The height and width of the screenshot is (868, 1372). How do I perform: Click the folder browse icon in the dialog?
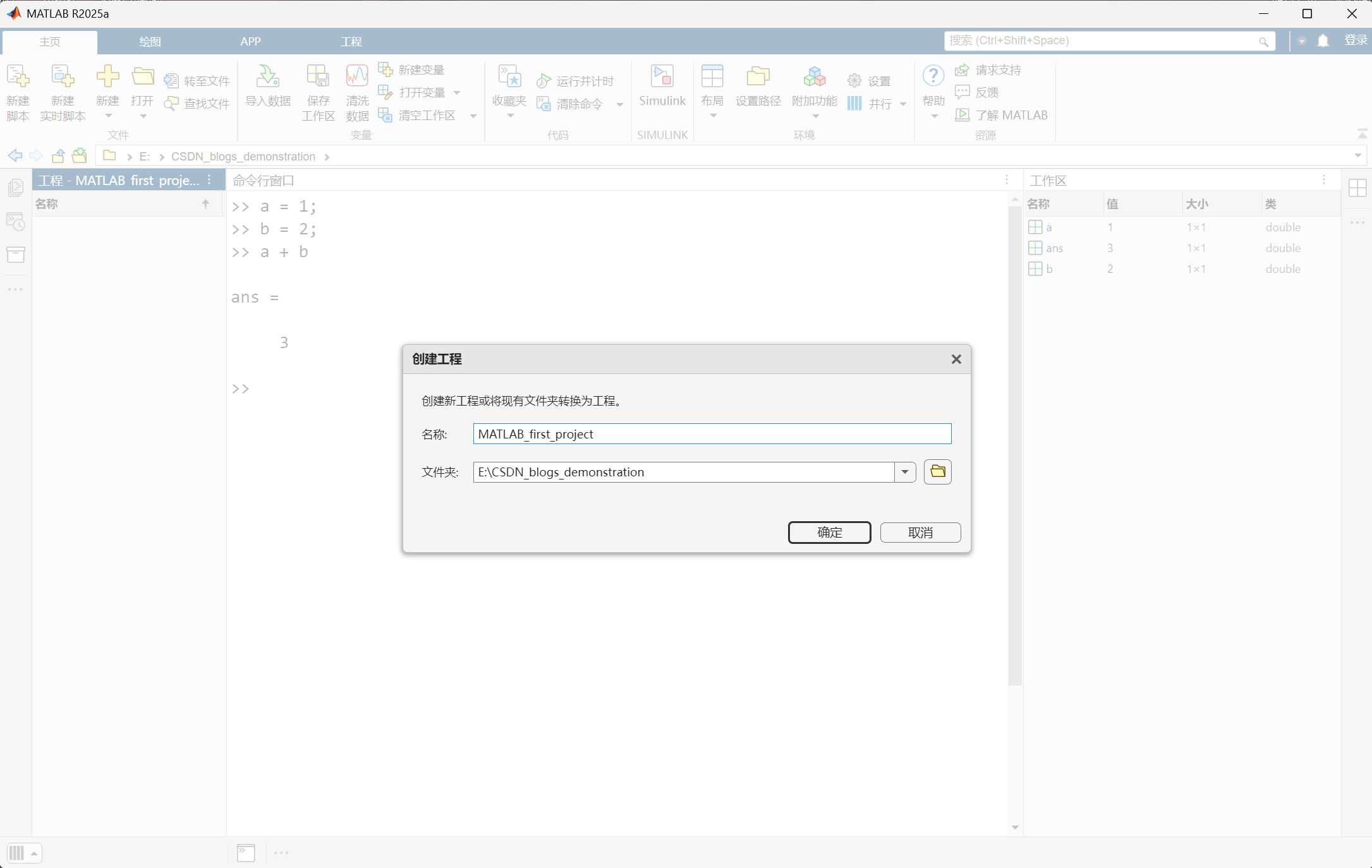tap(937, 472)
